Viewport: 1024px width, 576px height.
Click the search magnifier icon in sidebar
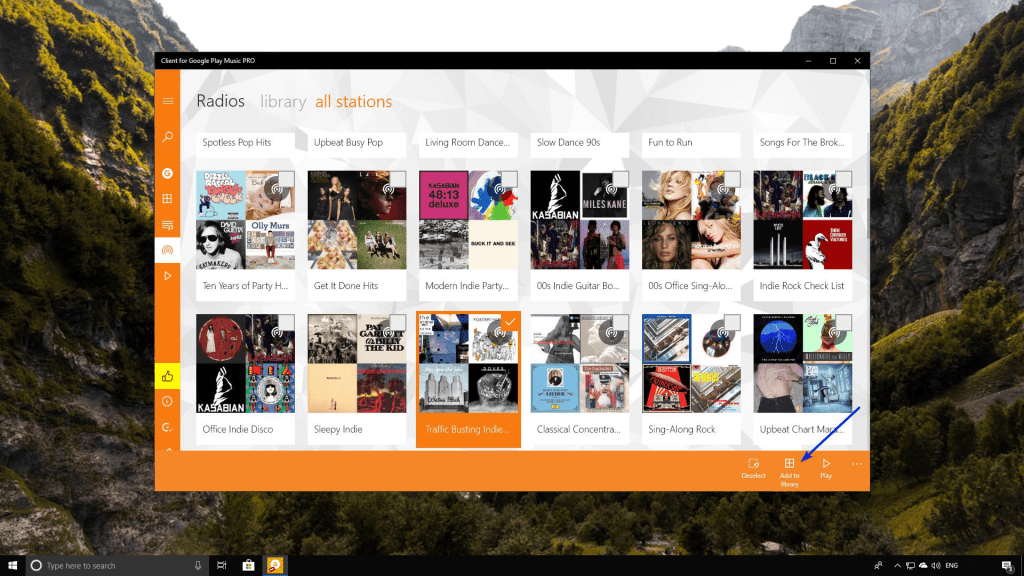pyautogui.click(x=168, y=137)
